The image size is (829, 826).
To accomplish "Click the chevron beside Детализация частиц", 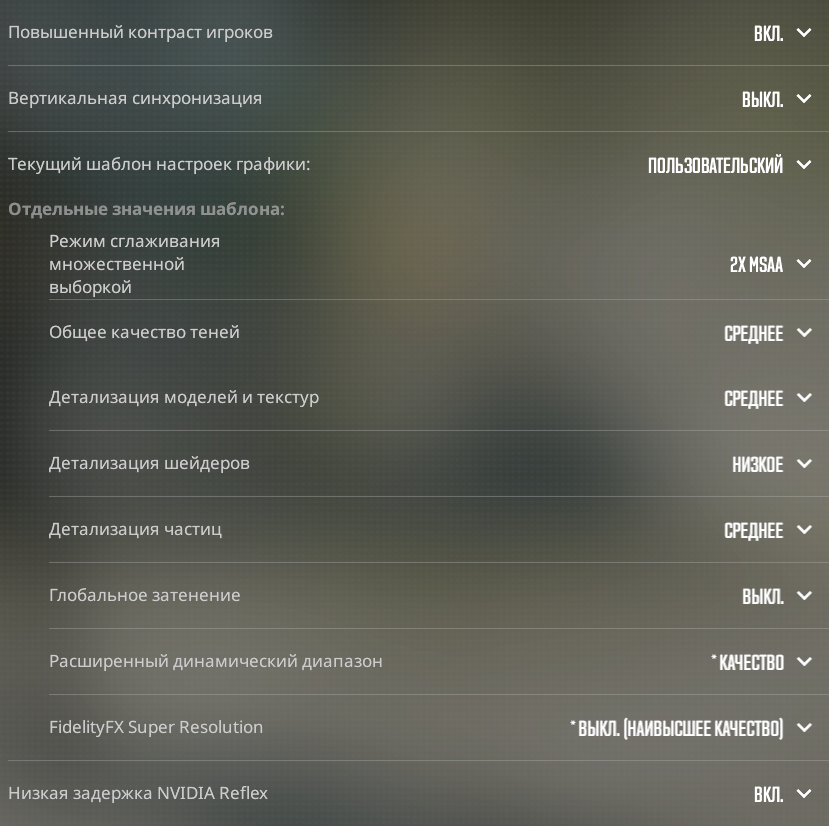I will pos(804,530).
